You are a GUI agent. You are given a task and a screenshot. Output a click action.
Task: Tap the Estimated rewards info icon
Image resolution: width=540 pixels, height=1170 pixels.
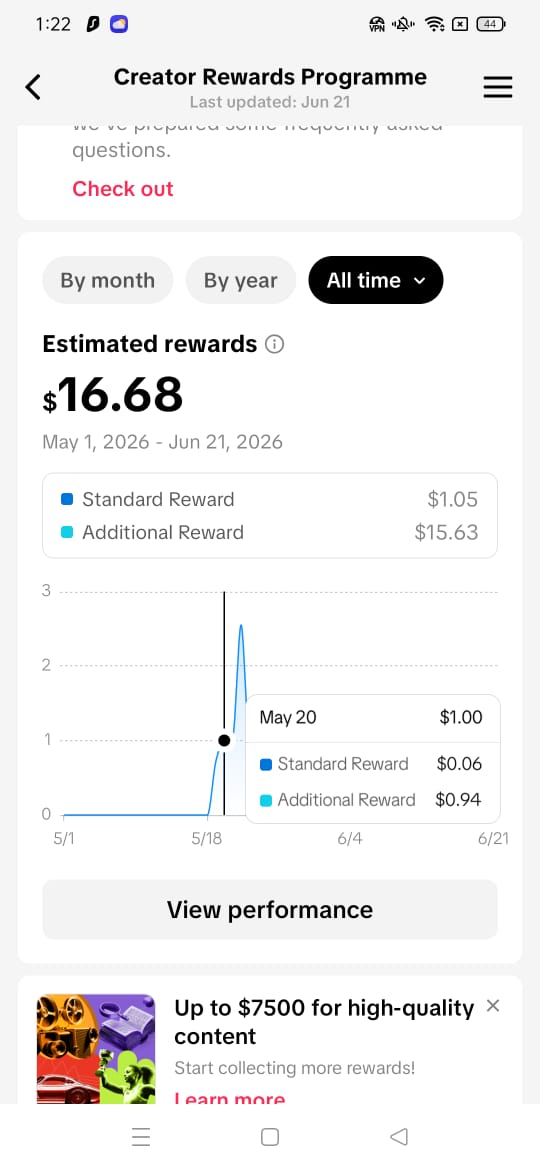click(x=275, y=344)
